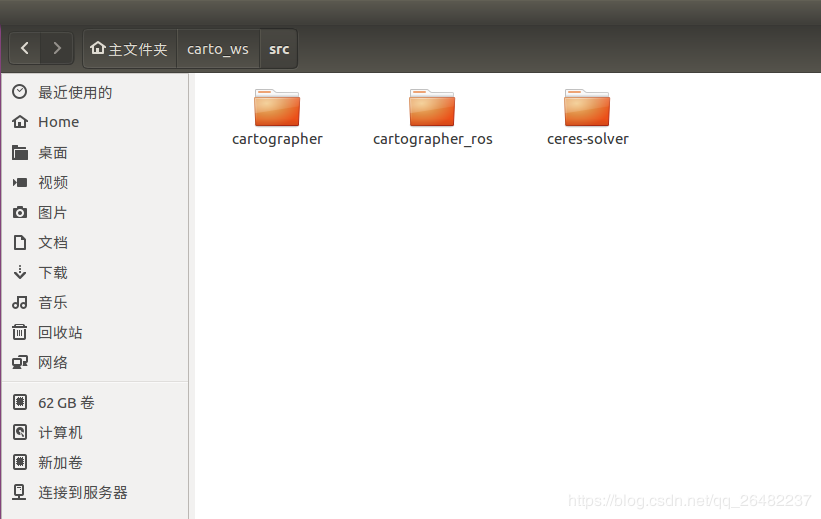Click the document icon beside 文档
This screenshot has width=821, height=519.
(x=20, y=242)
